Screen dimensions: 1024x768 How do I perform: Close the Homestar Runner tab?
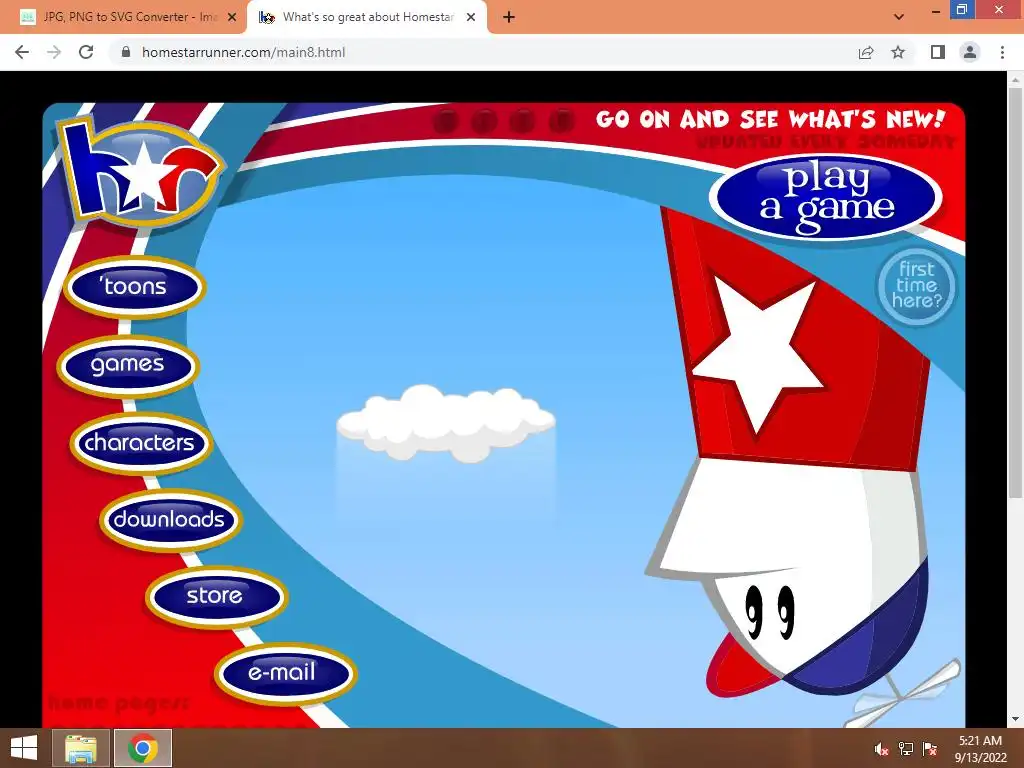471,18
